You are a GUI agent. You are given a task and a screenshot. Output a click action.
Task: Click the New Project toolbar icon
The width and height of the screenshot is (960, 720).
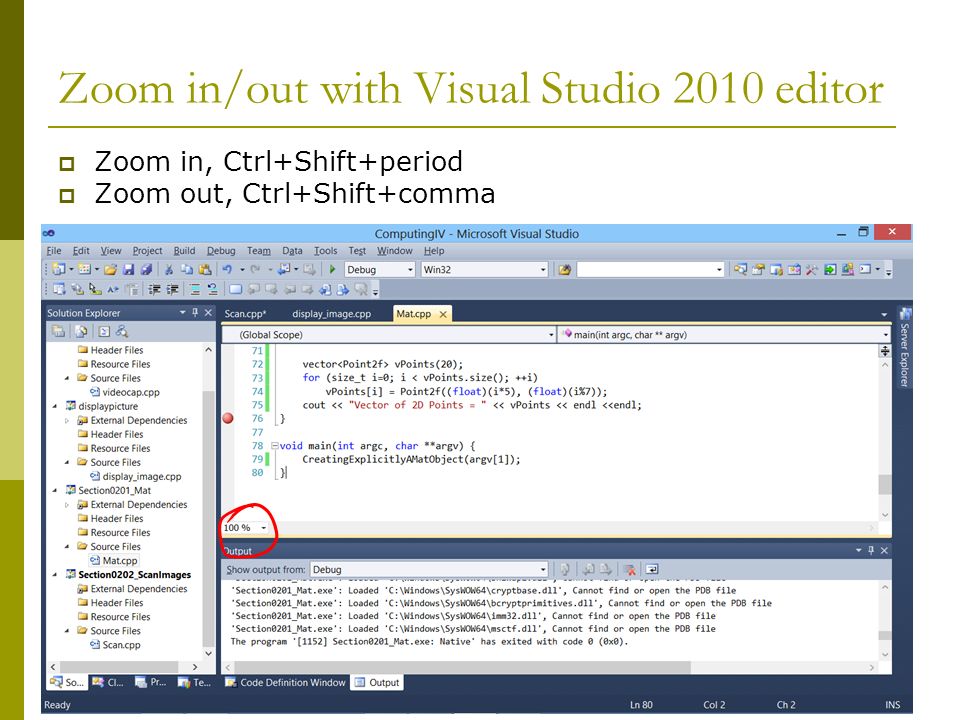tap(59, 269)
